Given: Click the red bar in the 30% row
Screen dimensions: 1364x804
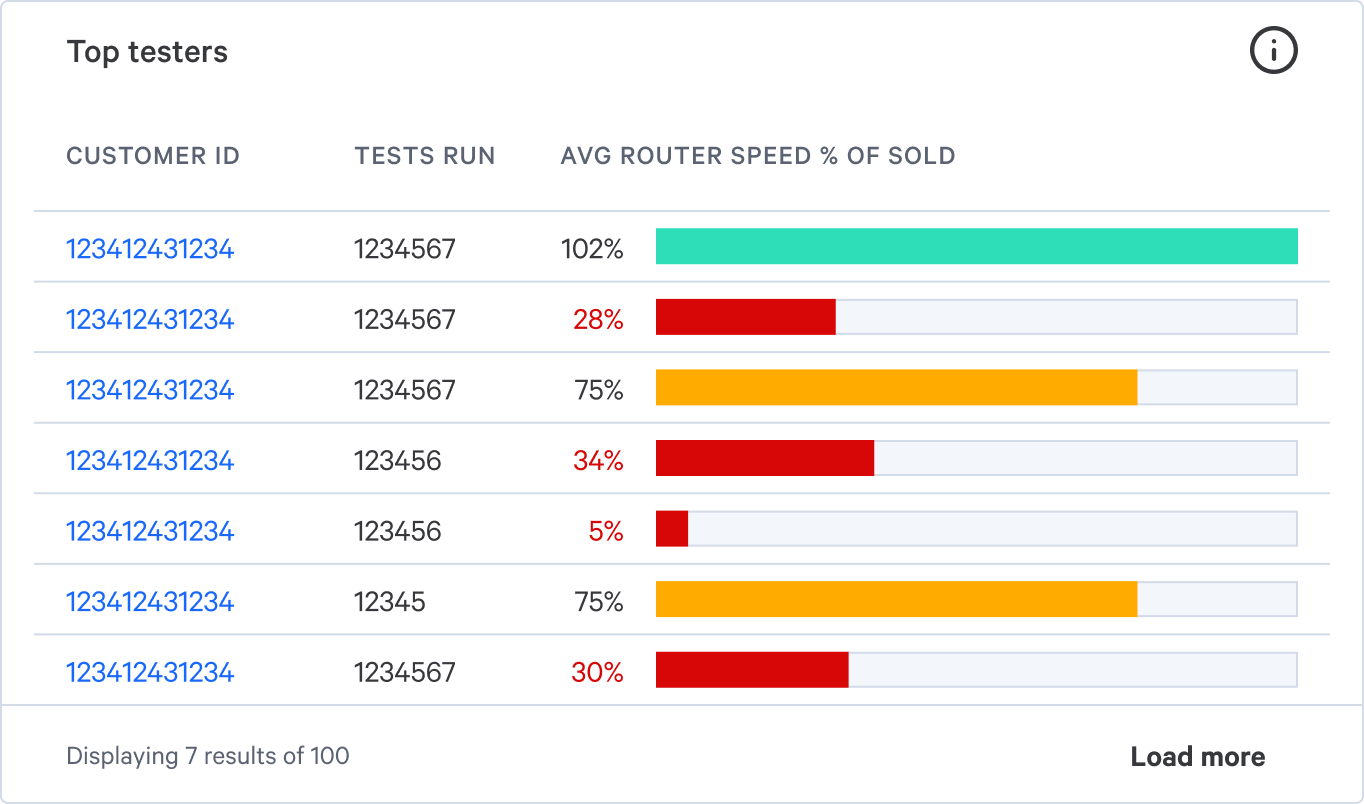Looking at the screenshot, I should [752, 670].
